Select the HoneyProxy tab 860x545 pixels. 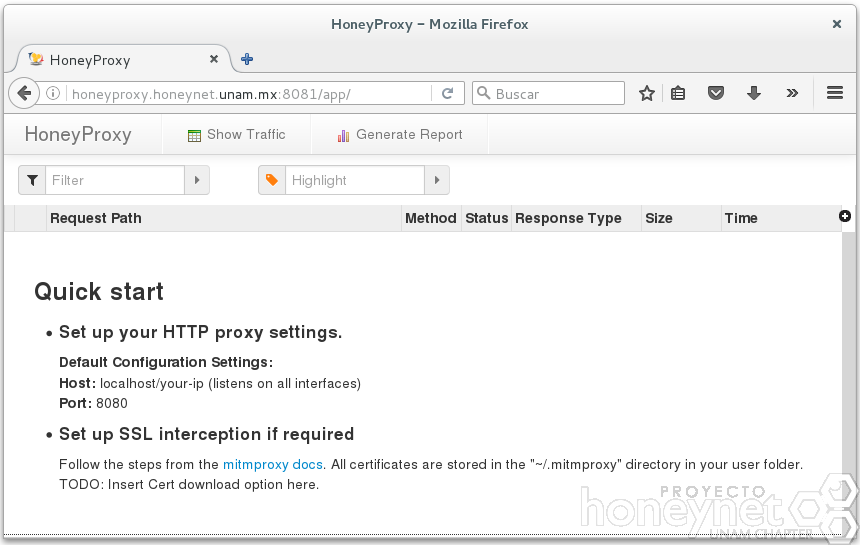125,59
